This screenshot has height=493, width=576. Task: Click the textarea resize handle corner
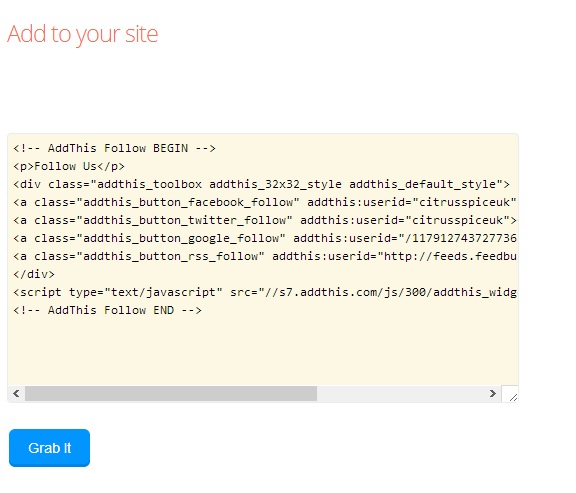pyautogui.click(x=510, y=394)
